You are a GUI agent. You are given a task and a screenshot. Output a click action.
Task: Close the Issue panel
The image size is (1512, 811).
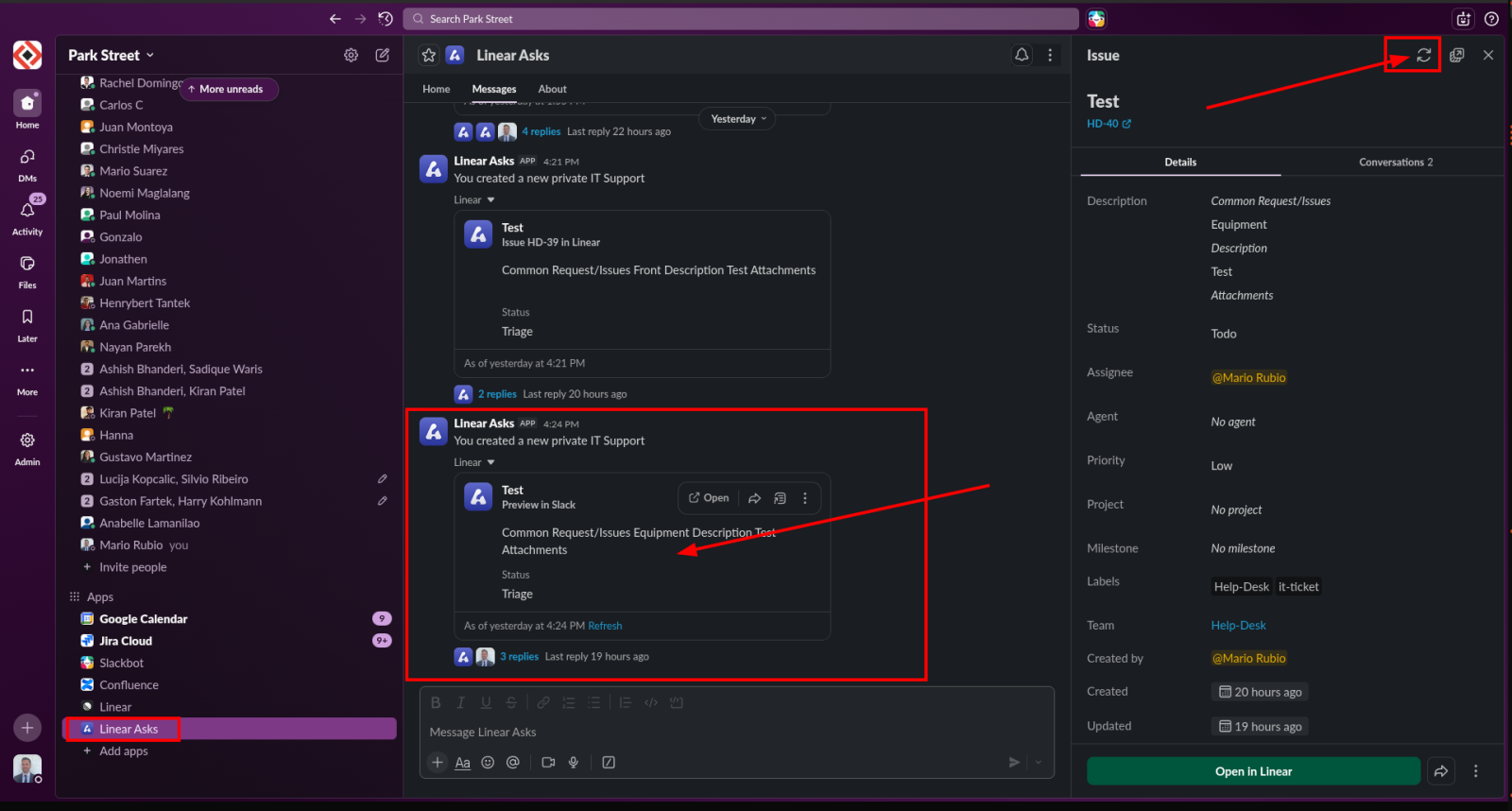[x=1488, y=55]
